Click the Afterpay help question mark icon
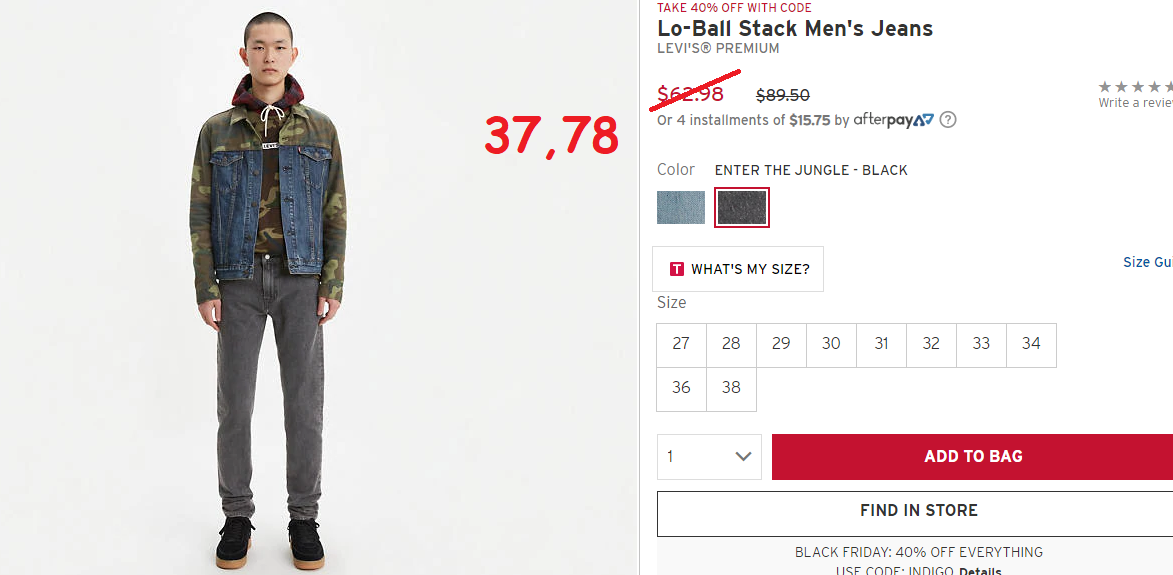 click(947, 120)
